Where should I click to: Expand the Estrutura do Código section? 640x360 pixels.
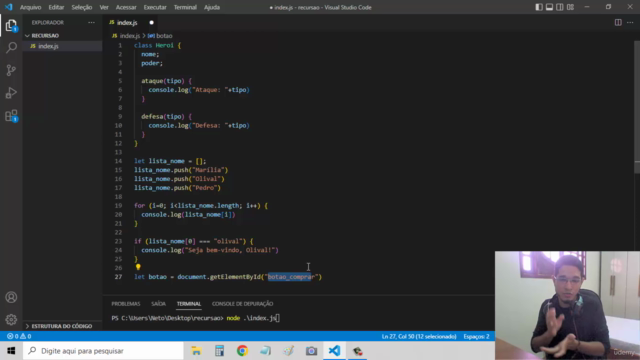pos(62,326)
